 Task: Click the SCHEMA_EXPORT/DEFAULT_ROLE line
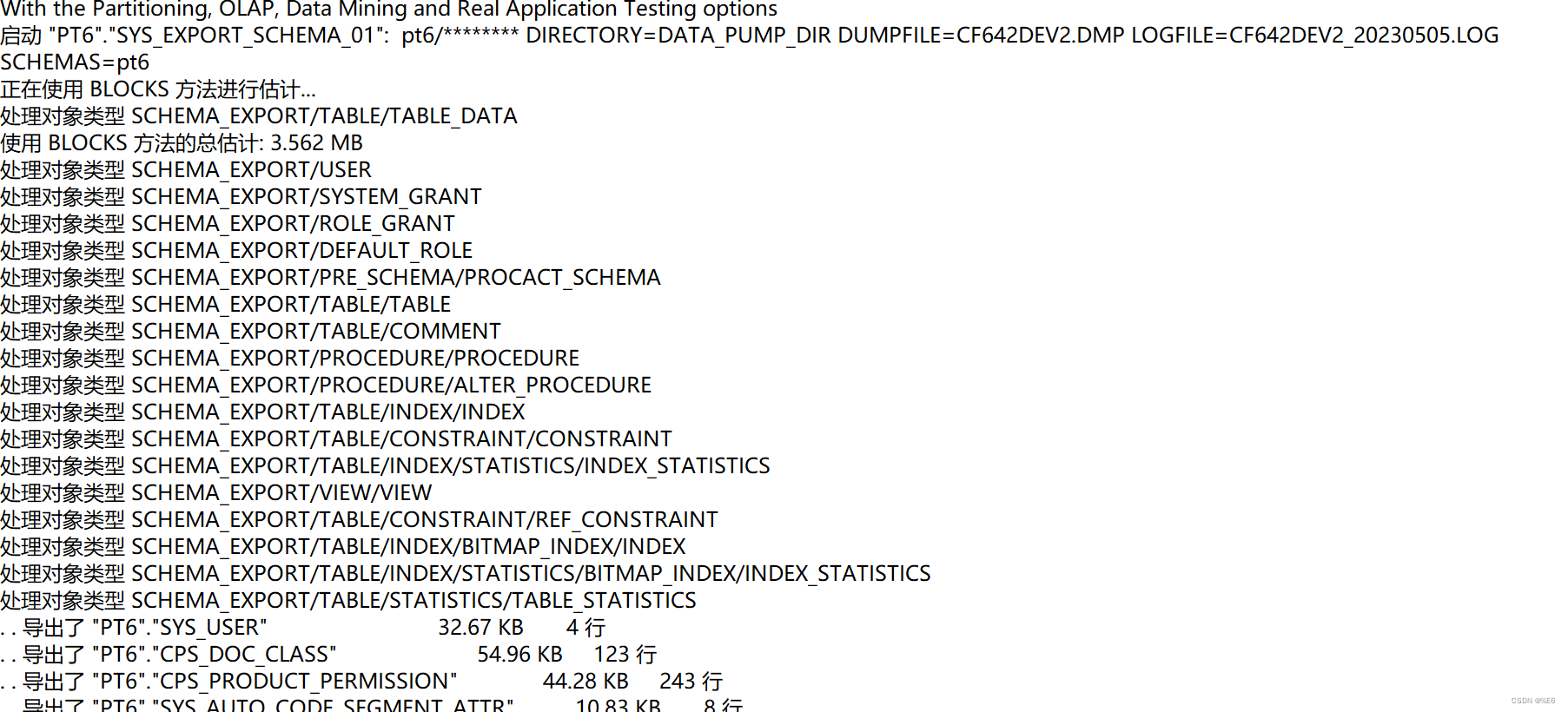[236, 251]
